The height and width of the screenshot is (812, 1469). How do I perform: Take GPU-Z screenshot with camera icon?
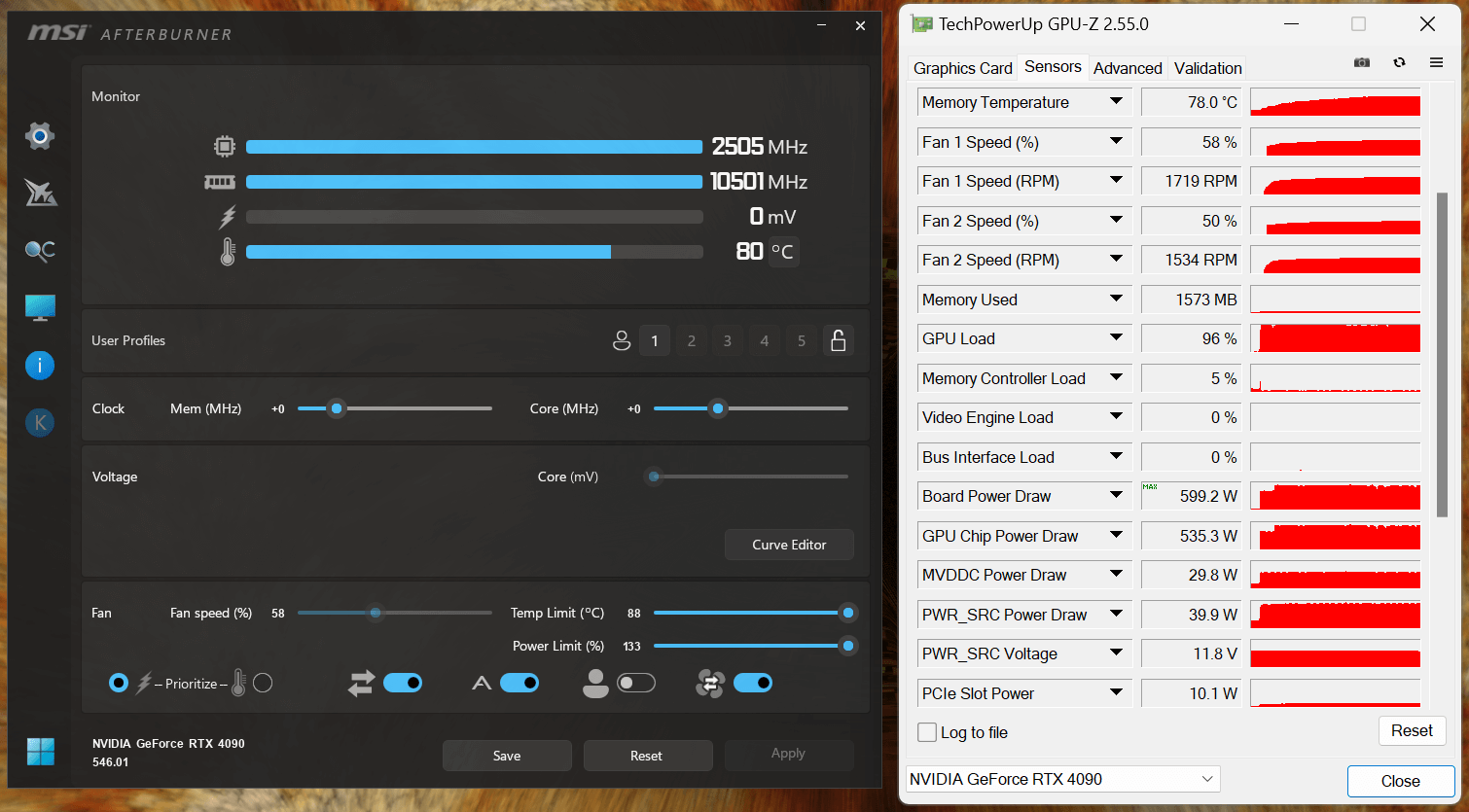1362,62
